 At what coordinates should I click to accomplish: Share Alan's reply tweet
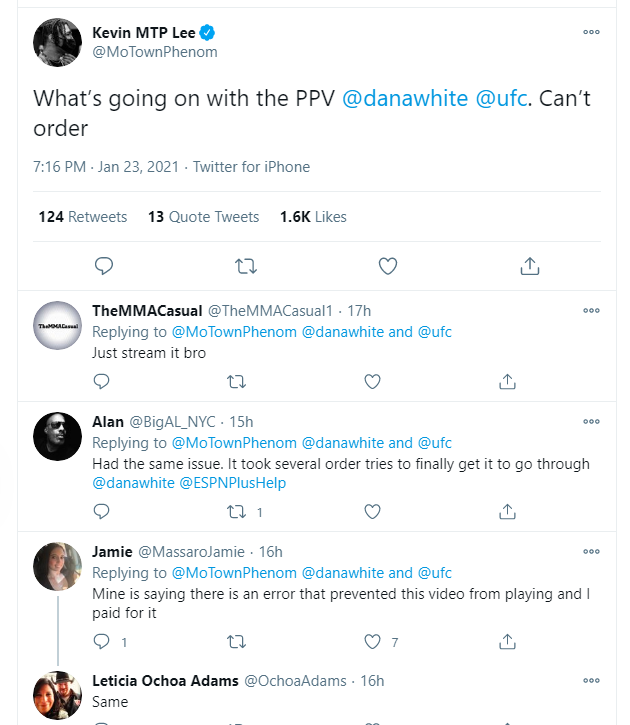(507, 511)
